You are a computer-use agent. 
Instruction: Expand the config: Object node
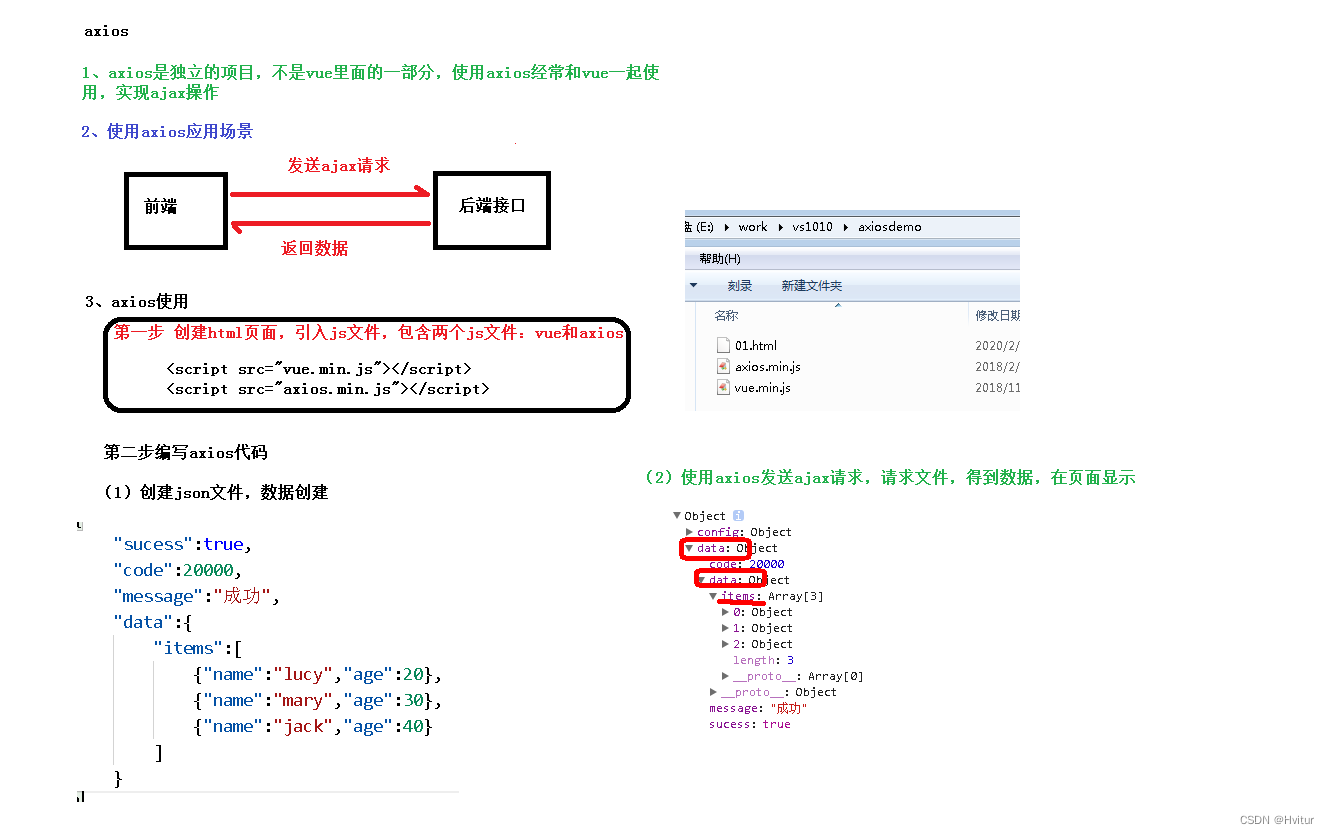[x=689, y=532]
